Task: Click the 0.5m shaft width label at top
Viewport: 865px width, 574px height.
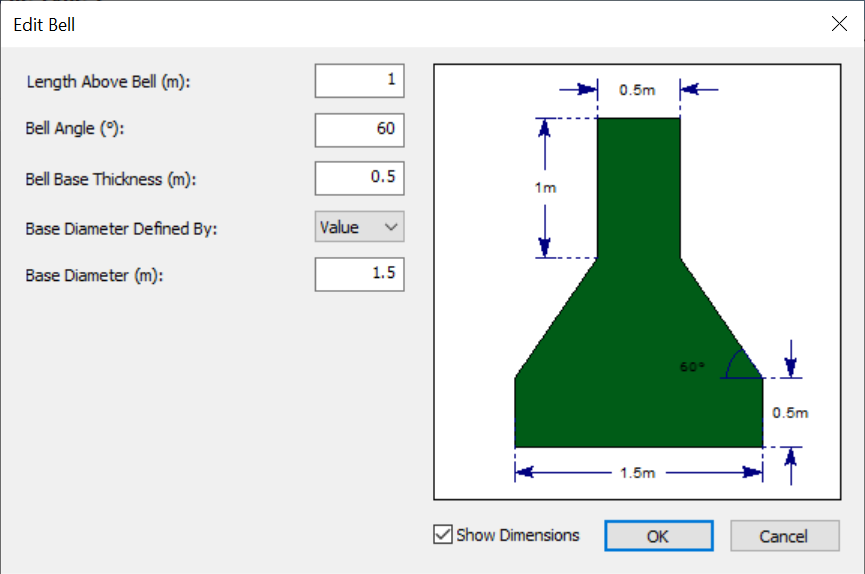Action: point(637,90)
